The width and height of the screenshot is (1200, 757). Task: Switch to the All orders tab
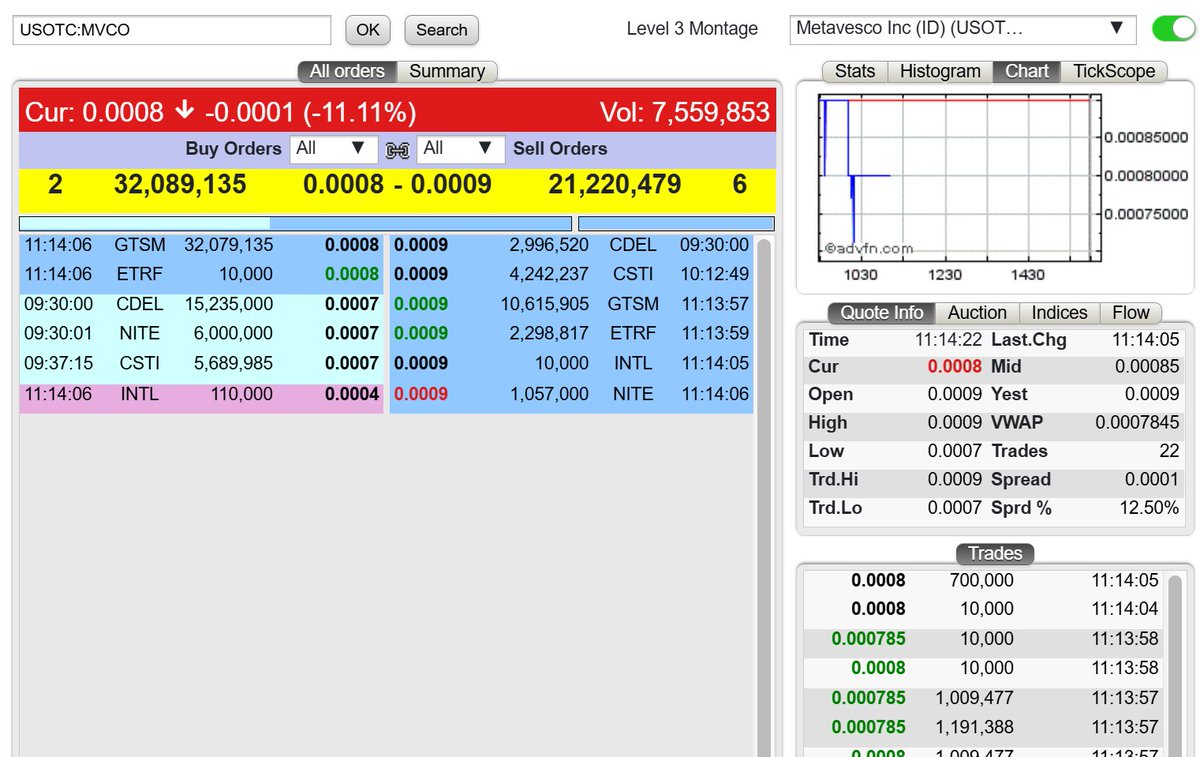click(347, 71)
